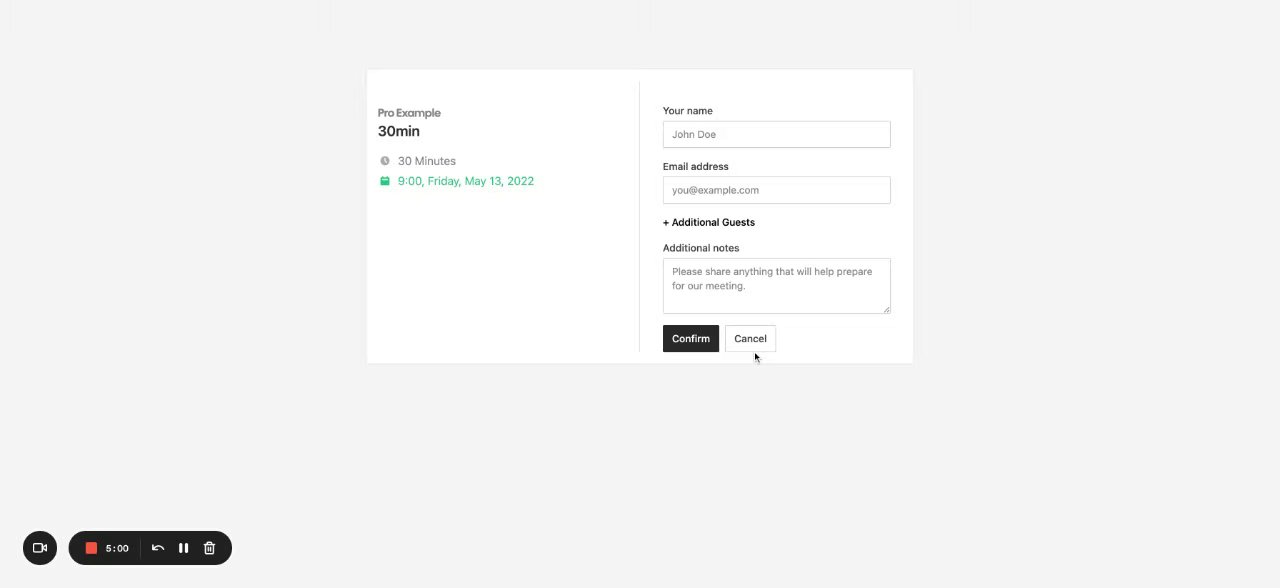This screenshot has width=1280, height=588.
Task: Click the 30 Minutes duration text
Action: click(x=427, y=161)
